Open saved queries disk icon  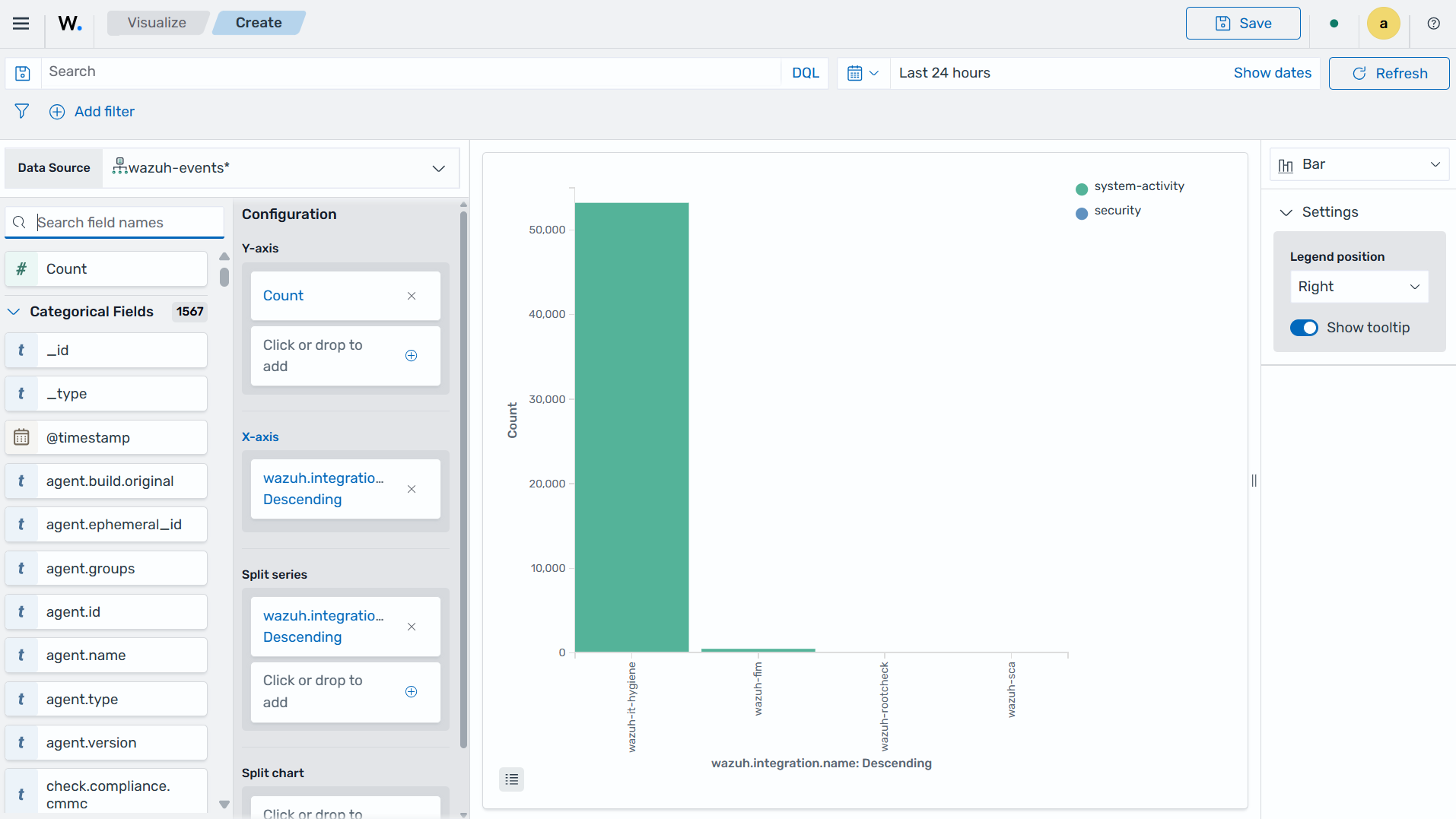pyautogui.click(x=23, y=73)
